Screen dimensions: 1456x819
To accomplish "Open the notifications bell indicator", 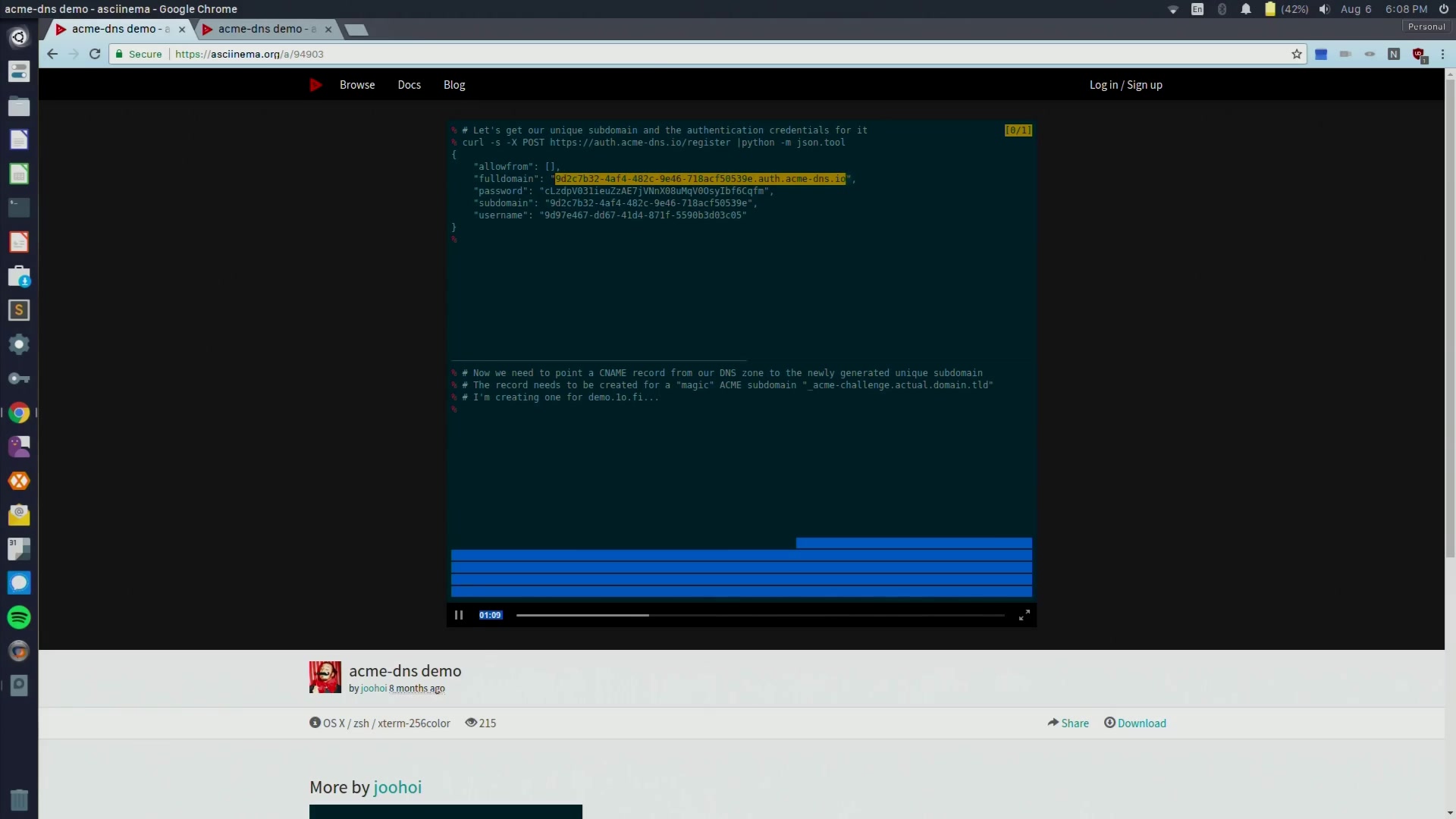I will pos(1246,9).
